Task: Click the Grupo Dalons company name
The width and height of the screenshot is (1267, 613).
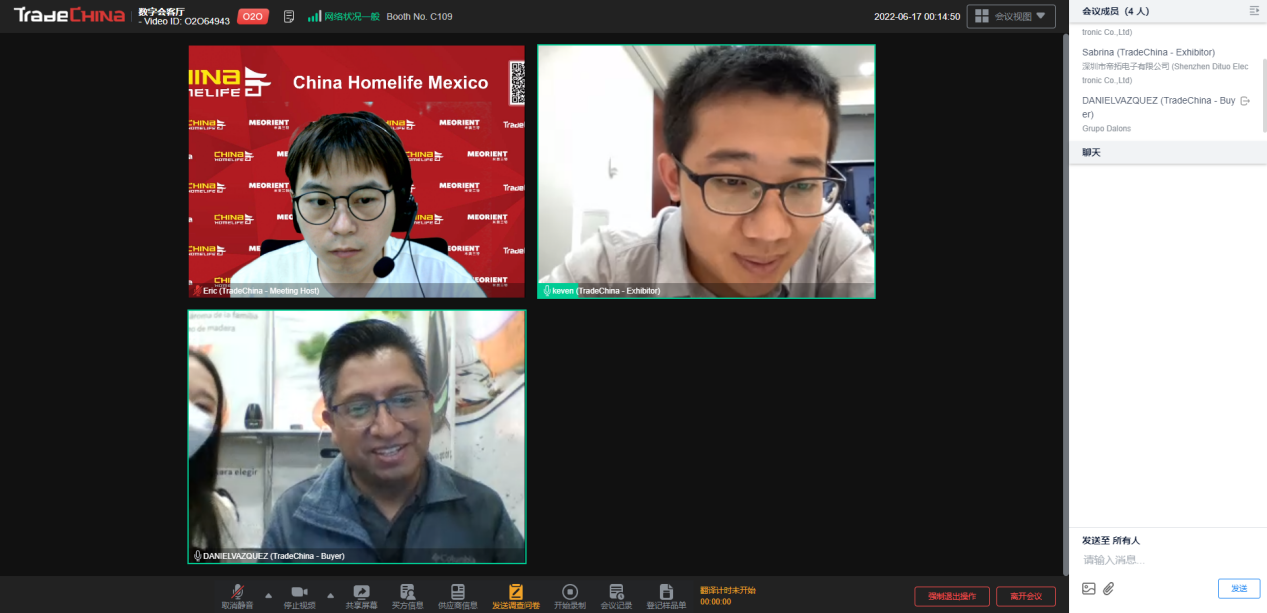Action: click(x=1106, y=129)
